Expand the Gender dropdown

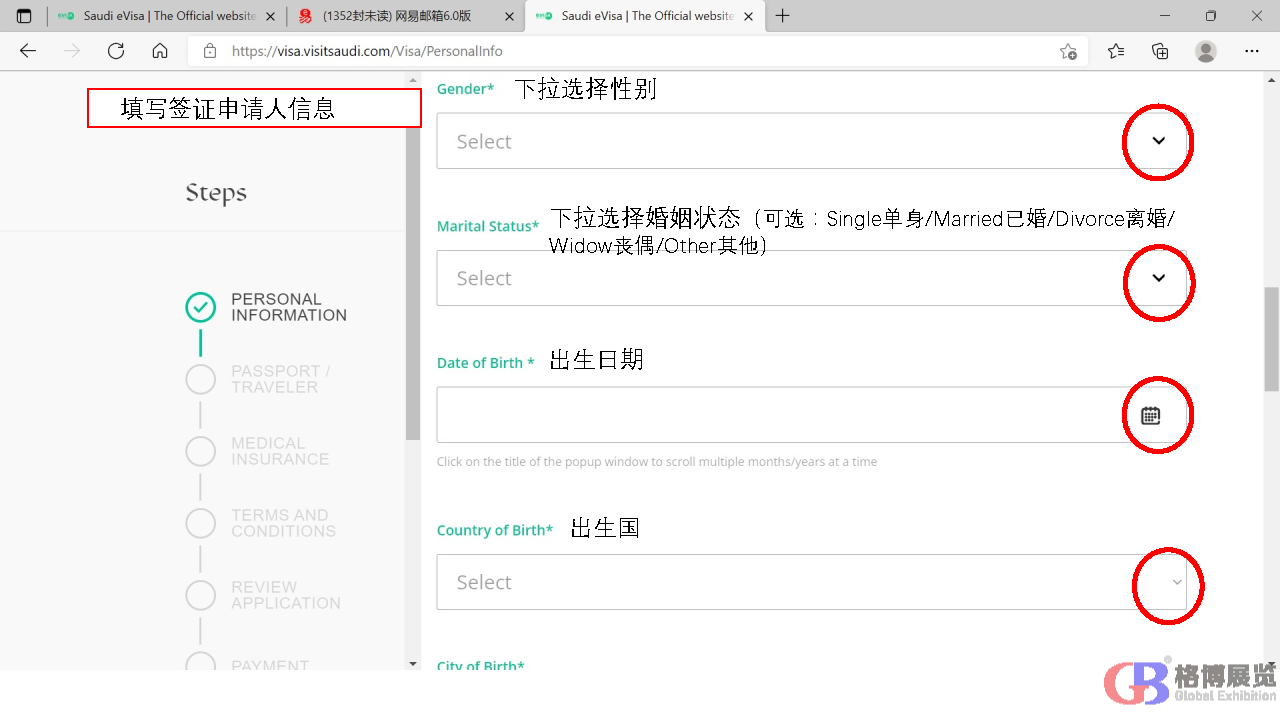point(1158,141)
